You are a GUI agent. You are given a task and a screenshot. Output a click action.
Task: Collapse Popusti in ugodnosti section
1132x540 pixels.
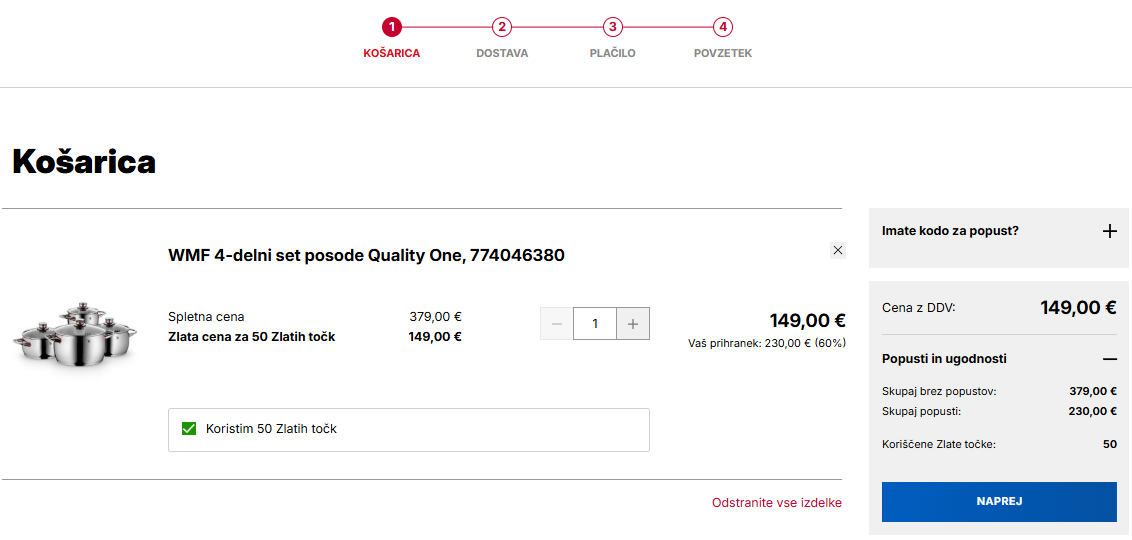[x=1110, y=359]
